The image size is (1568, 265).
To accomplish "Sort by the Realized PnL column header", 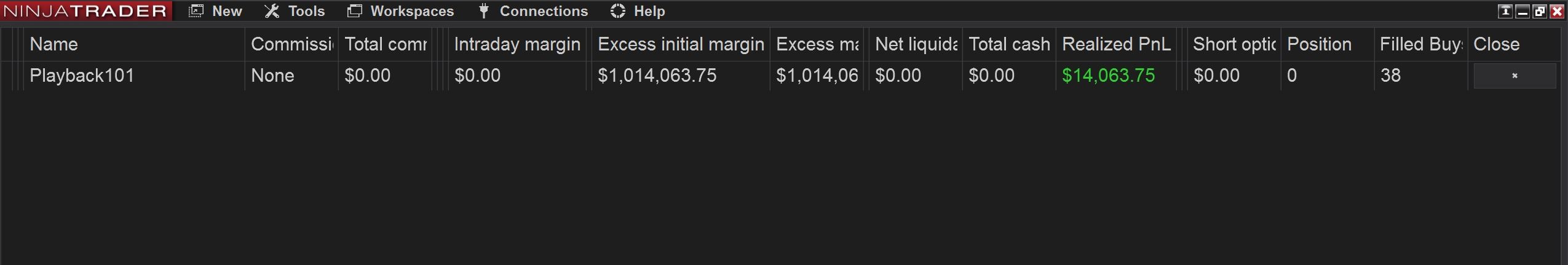I will coord(1116,44).
